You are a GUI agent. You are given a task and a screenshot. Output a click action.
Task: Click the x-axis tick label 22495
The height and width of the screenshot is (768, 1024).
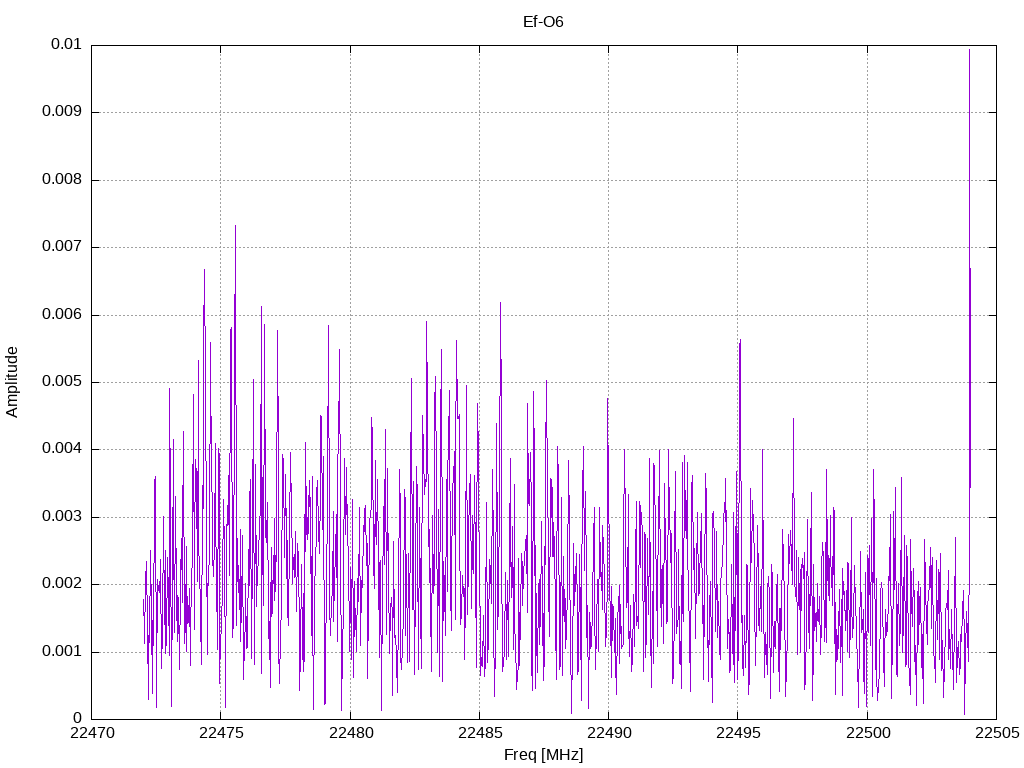739,733
